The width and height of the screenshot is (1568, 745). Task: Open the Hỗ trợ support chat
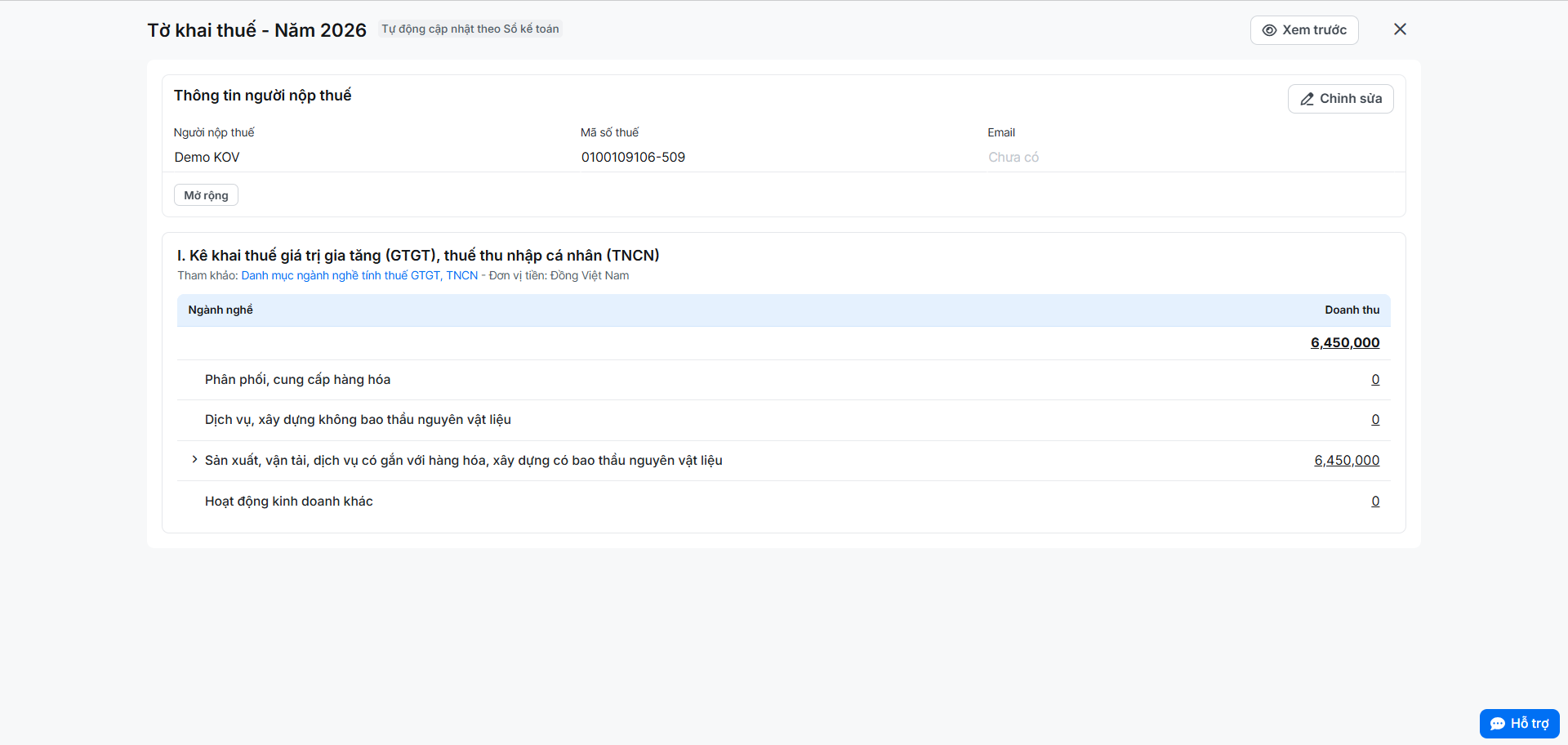pyautogui.click(x=1519, y=724)
